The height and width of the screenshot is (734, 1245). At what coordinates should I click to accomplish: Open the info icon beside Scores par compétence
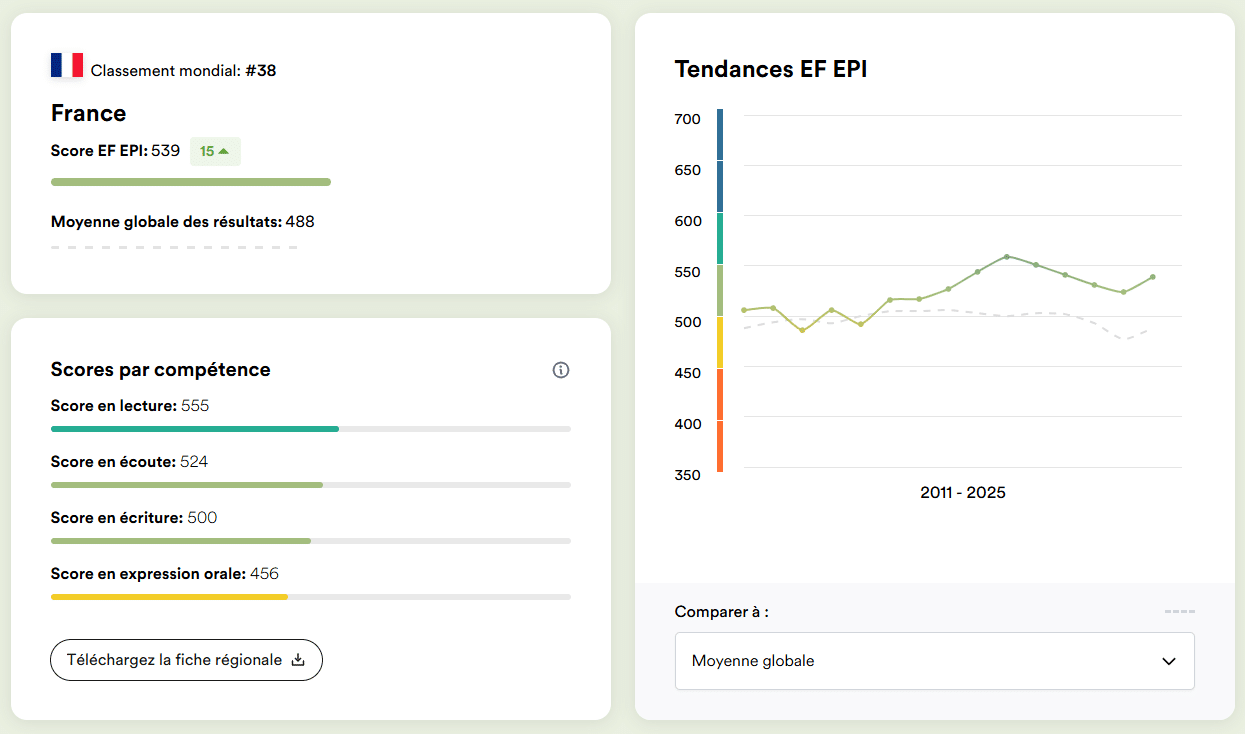tap(561, 370)
